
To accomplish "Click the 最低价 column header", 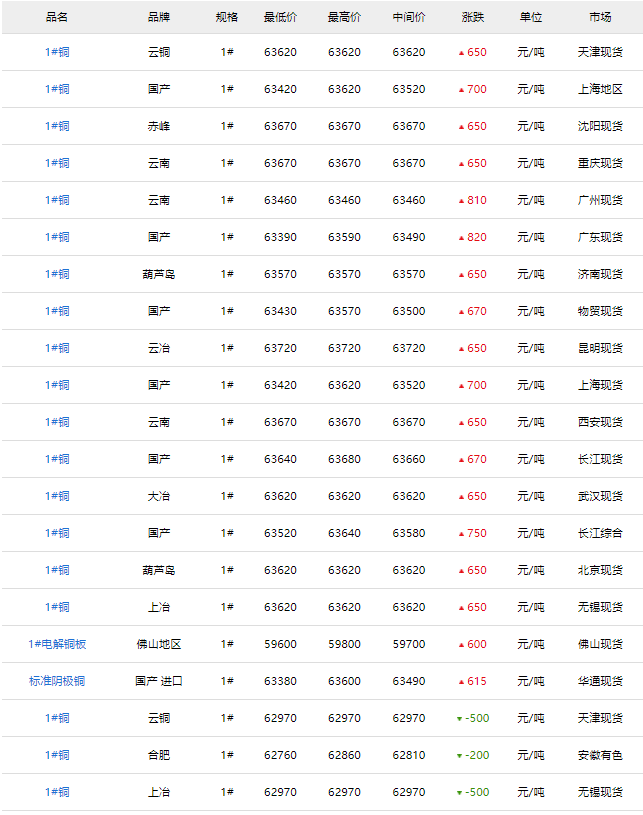I will coord(280,17).
